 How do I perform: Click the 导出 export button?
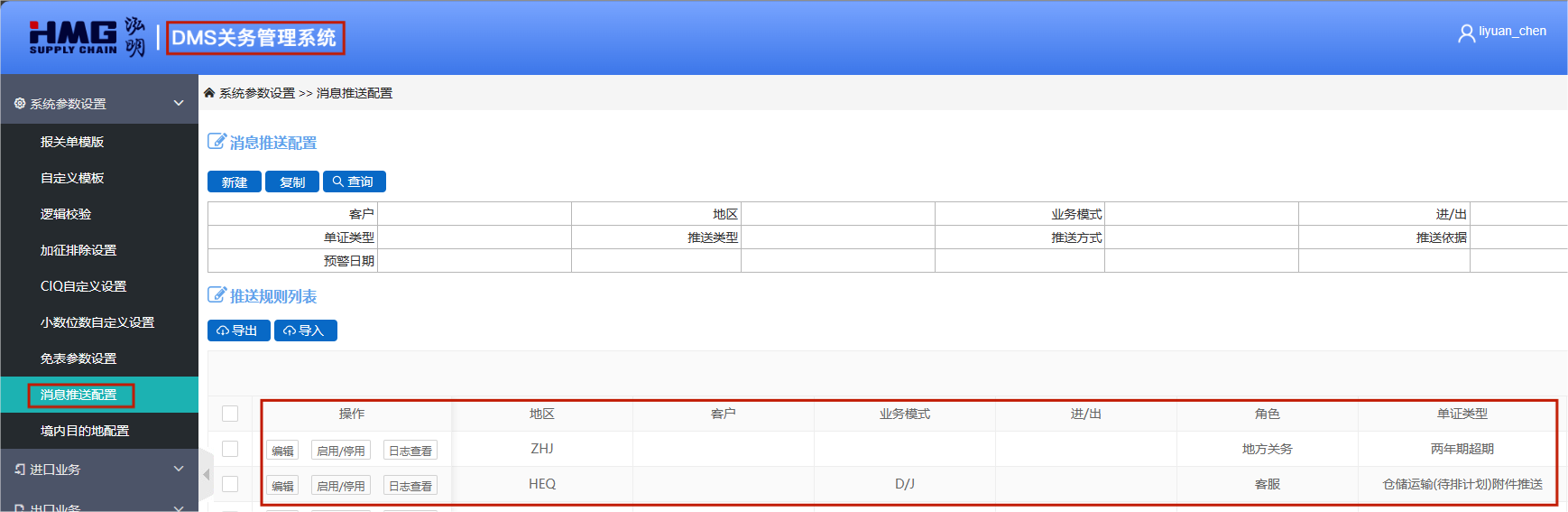[x=238, y=330]
